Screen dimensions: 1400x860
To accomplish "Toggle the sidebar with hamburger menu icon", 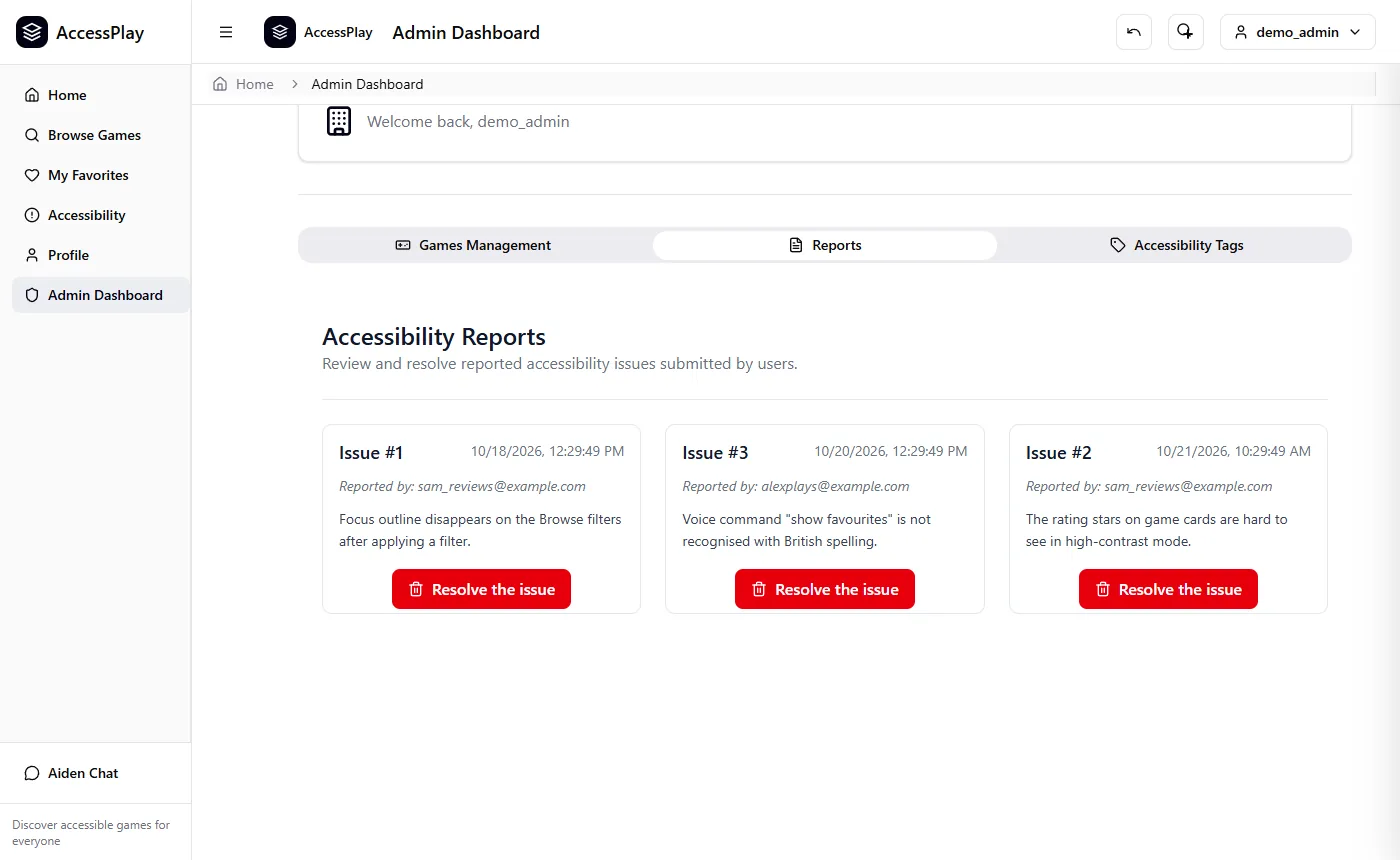I will pyautogui.click(x=226, y=32).
